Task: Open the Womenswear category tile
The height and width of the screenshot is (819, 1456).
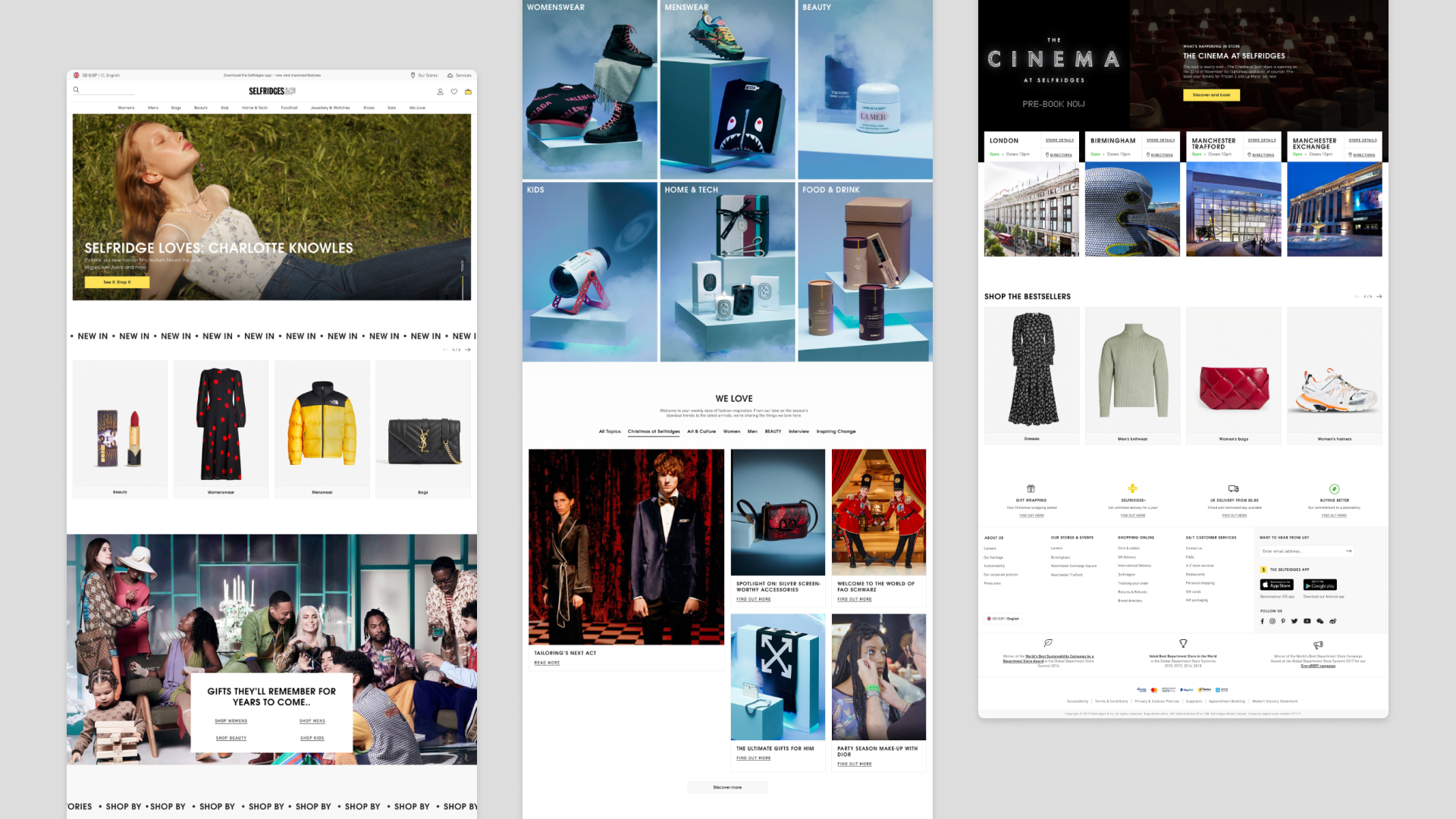Action: coord(589,89)
